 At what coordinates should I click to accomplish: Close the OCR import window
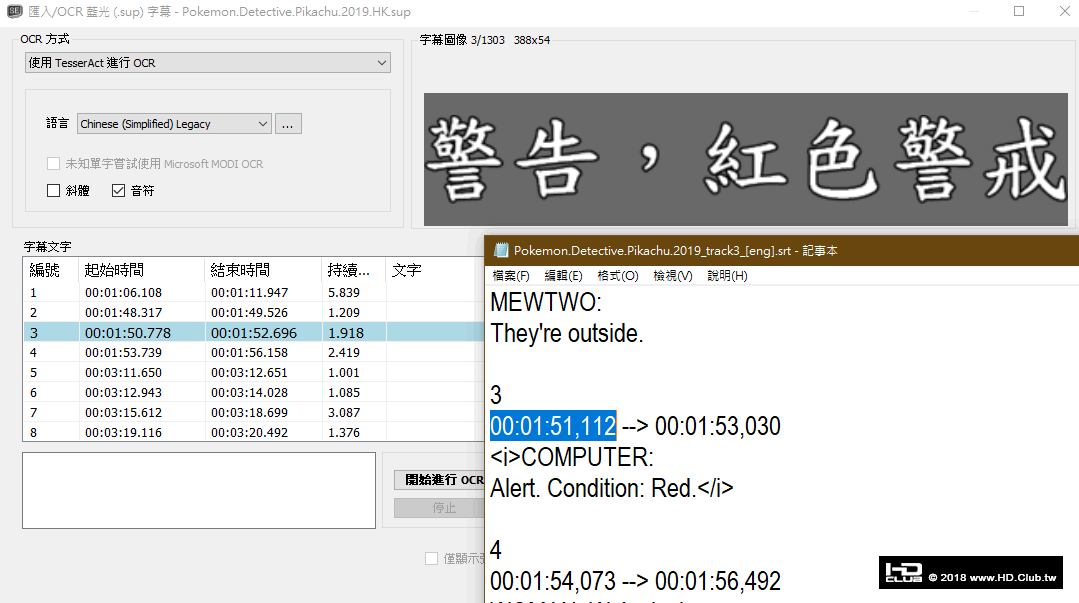coord(1065,11)
